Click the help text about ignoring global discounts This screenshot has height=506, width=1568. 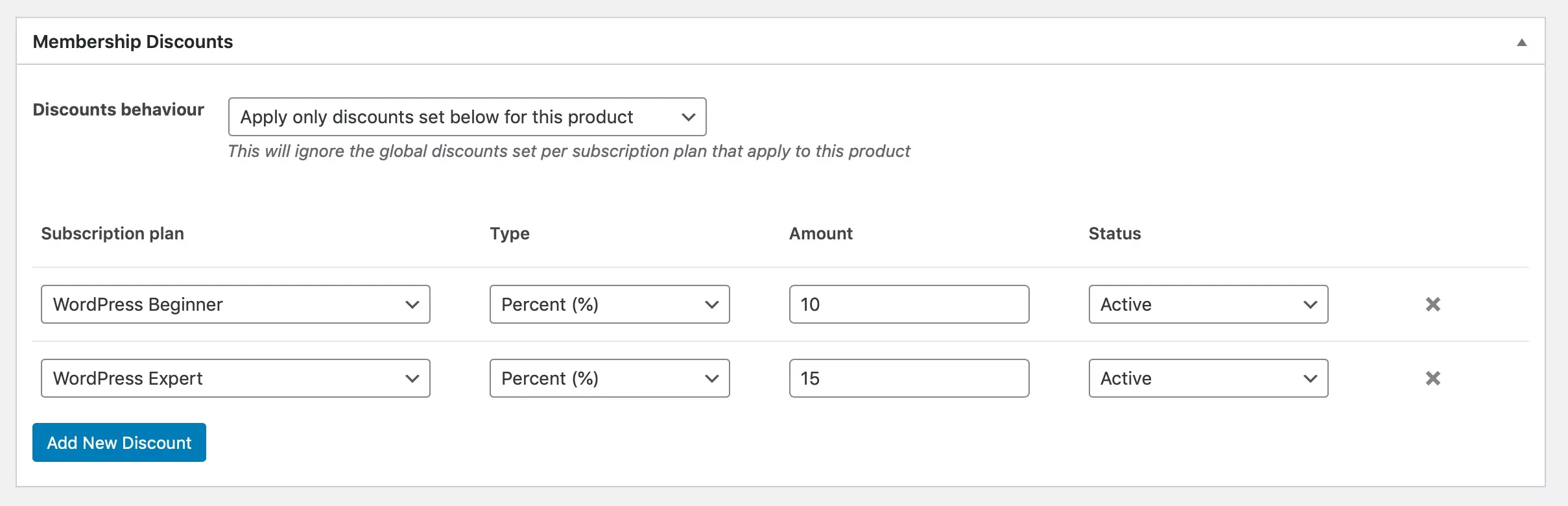(x=569, y=151)
